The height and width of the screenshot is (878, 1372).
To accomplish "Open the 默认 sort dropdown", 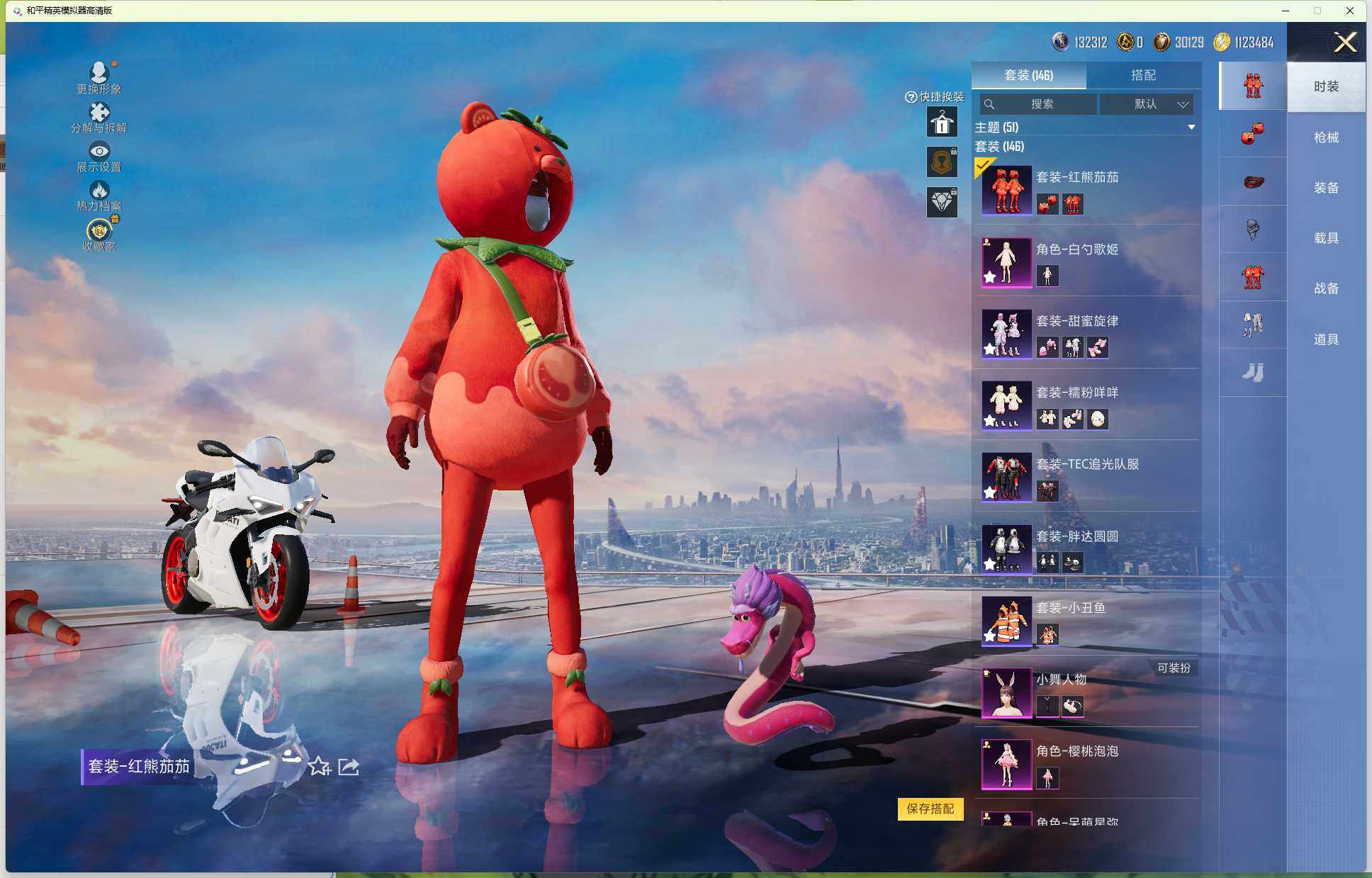I will coord(1147,104).
